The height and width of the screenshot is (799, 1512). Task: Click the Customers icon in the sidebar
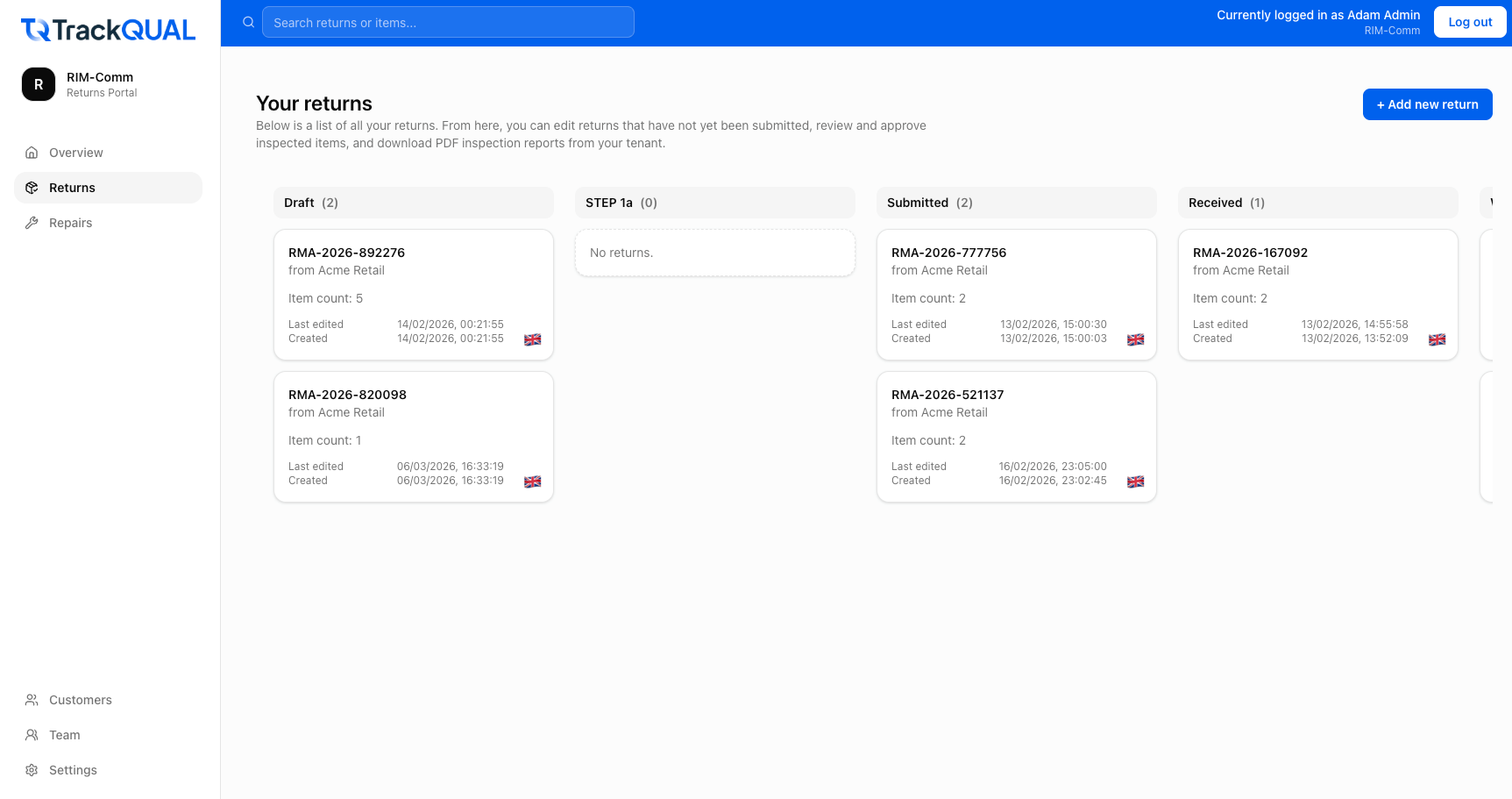[32, 700]
